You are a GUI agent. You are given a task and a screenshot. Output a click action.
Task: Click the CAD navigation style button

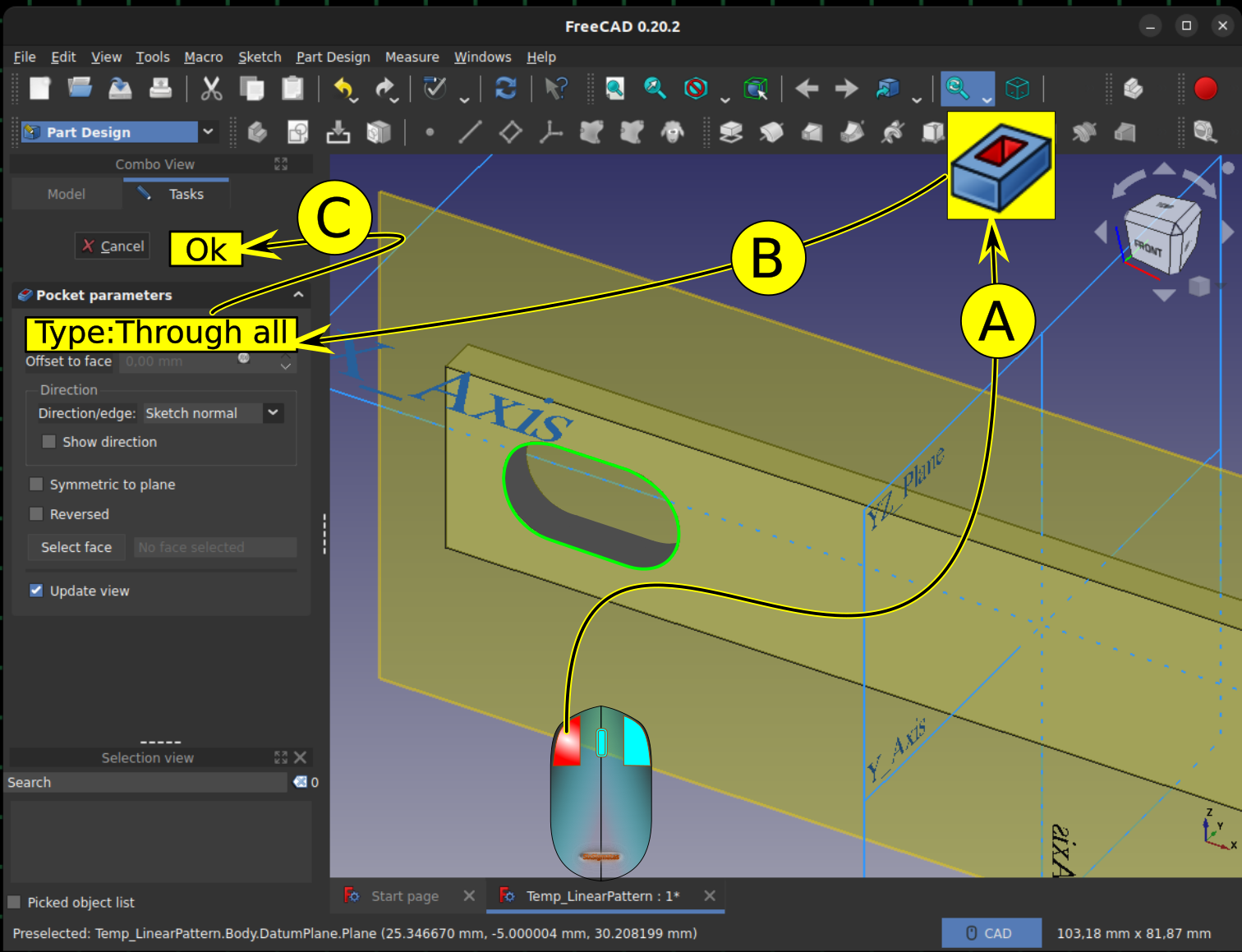tap(991, 933)
